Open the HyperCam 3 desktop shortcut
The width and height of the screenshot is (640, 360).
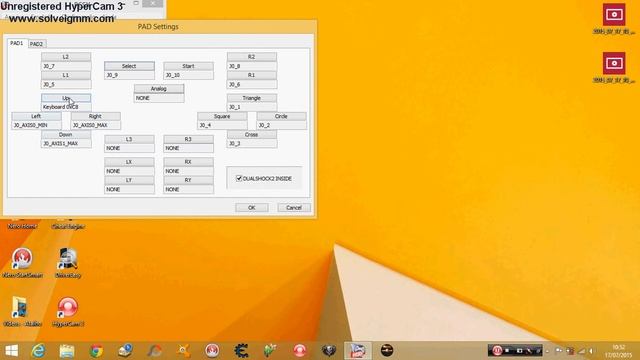(x=68, y=312)
